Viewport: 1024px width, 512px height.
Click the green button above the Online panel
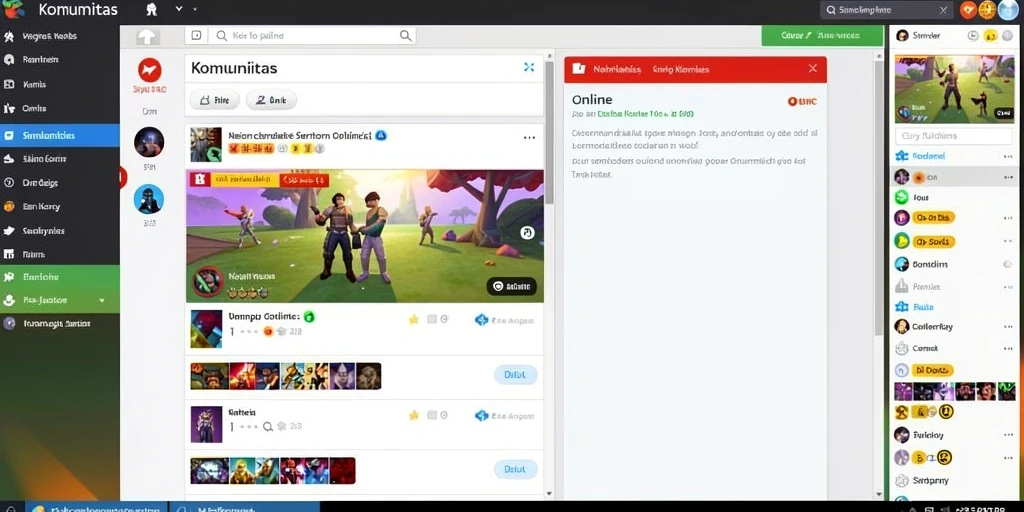pyautogui.click(x=822, y=36)
